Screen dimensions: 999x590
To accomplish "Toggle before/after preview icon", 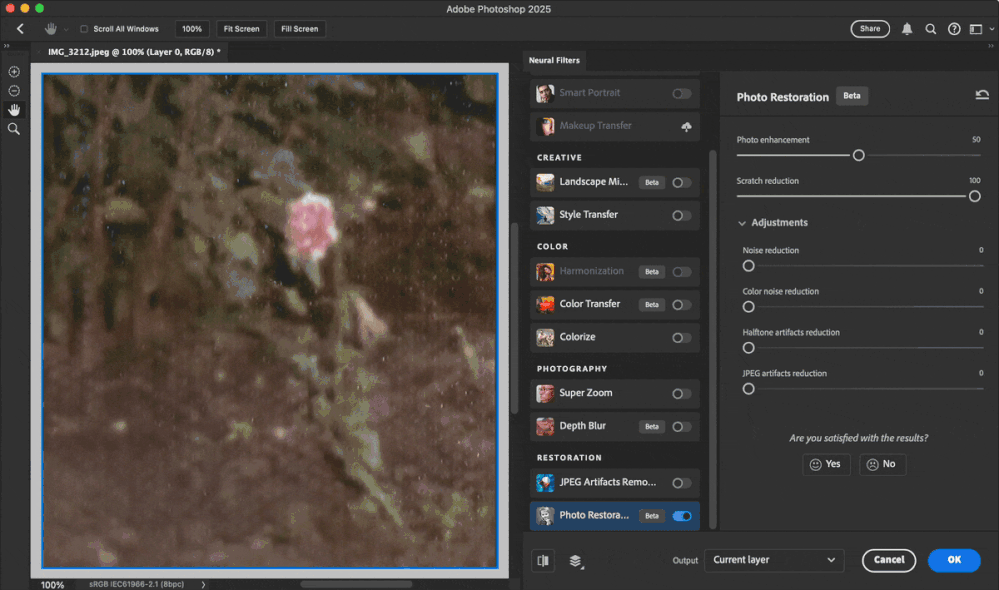I will coord(543,561).
